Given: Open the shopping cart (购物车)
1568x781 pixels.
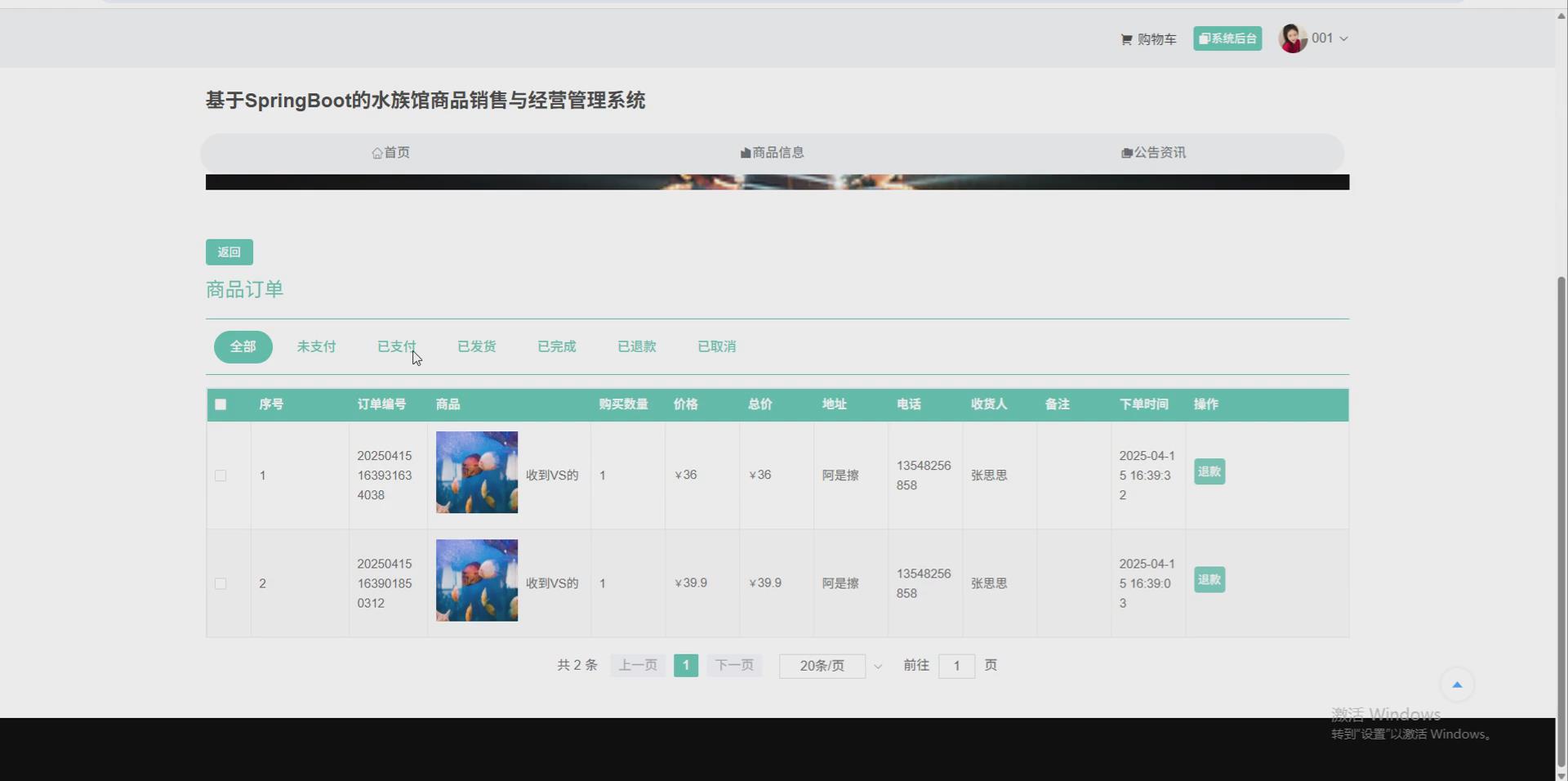Looking at the screenshot, I should (x=1148, y=39).
